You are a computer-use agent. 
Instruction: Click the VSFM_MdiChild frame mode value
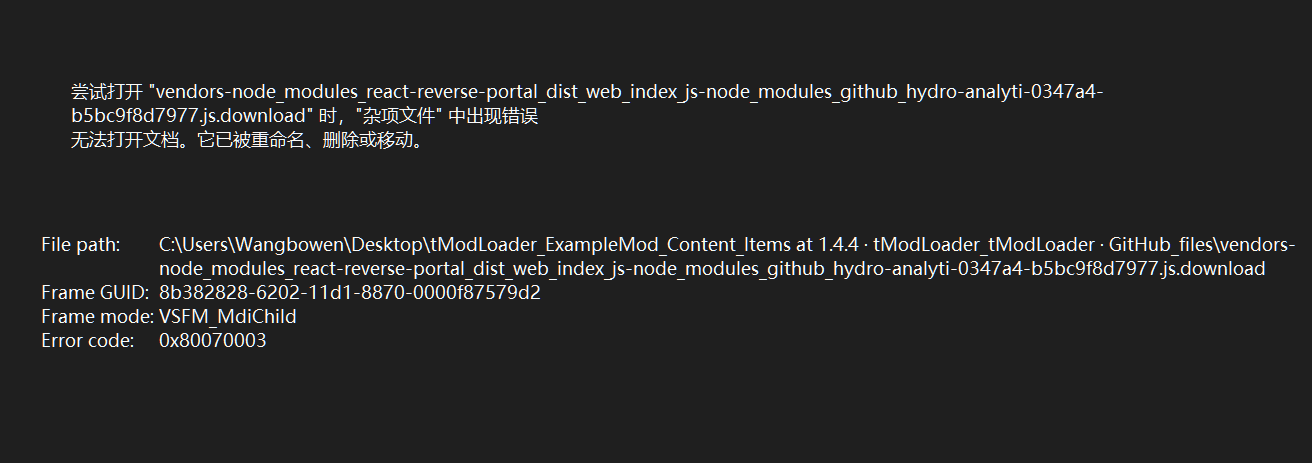pyautogui.click(x=227, y=317)
